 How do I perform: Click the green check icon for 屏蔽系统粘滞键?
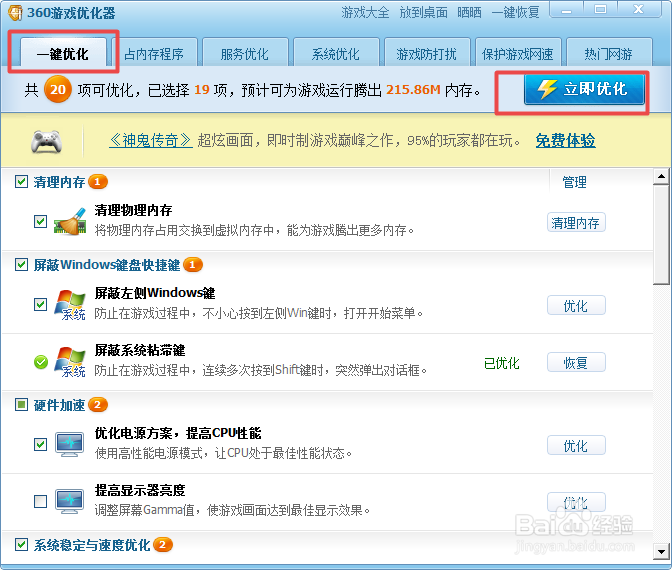[41, 362]
